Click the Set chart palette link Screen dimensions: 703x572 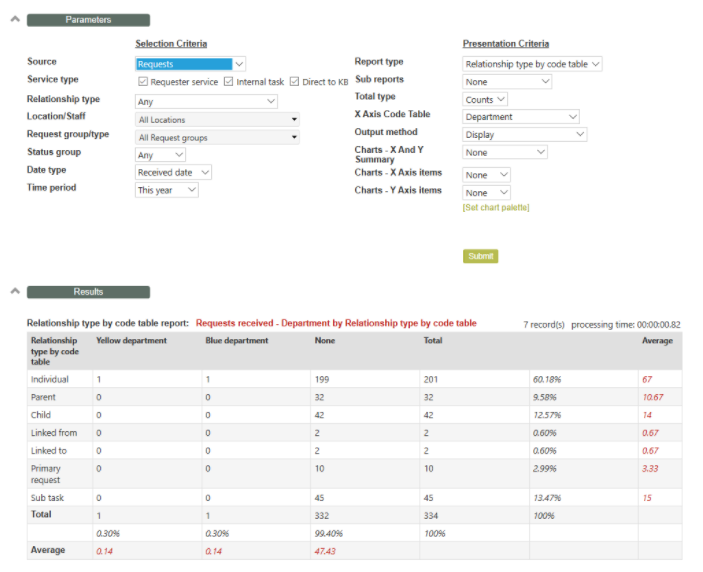[x=495, y=207]
